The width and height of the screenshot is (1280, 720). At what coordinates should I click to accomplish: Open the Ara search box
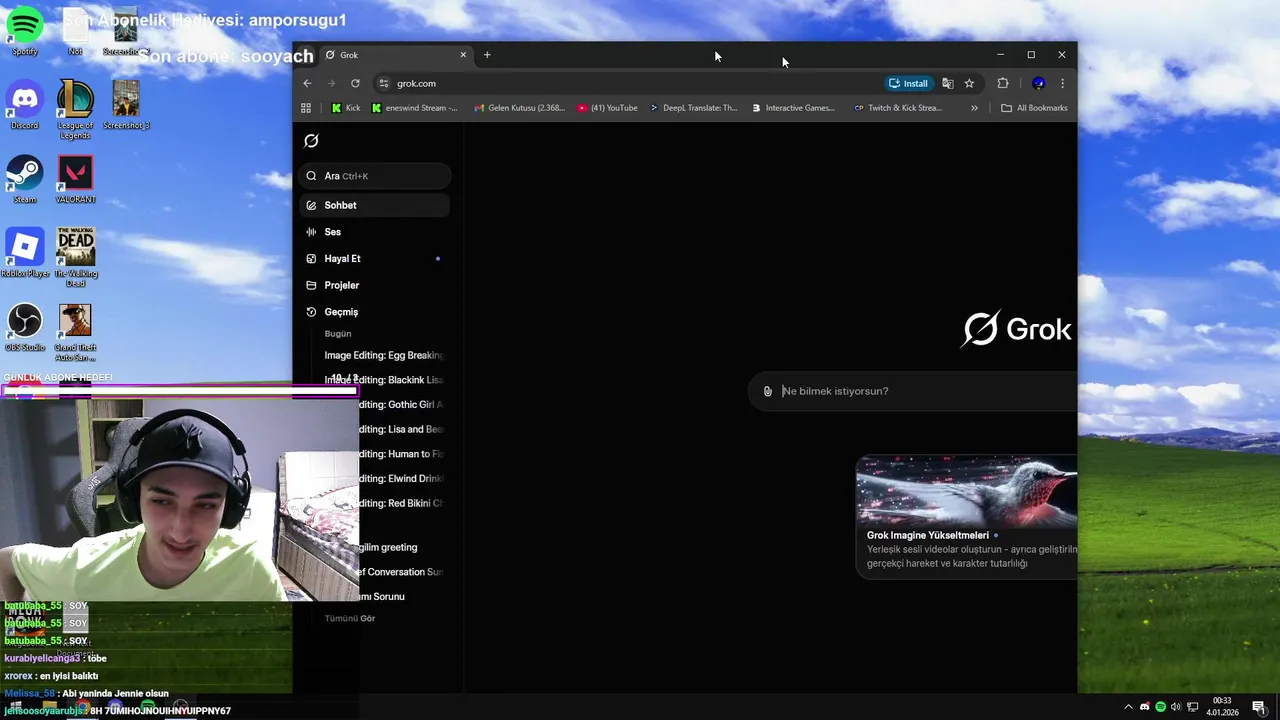coord(375,176)
